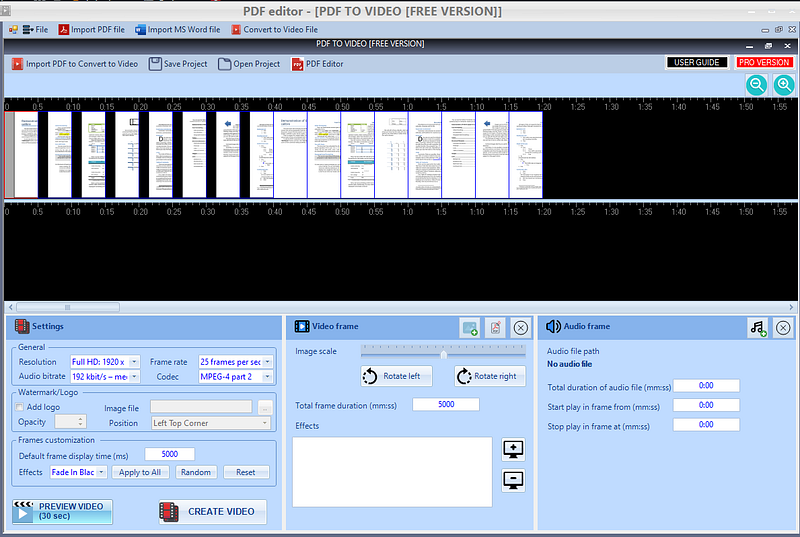Zoom out the timeline with the minus magnifier
This screenshot has width=800, height=537.
756,85
